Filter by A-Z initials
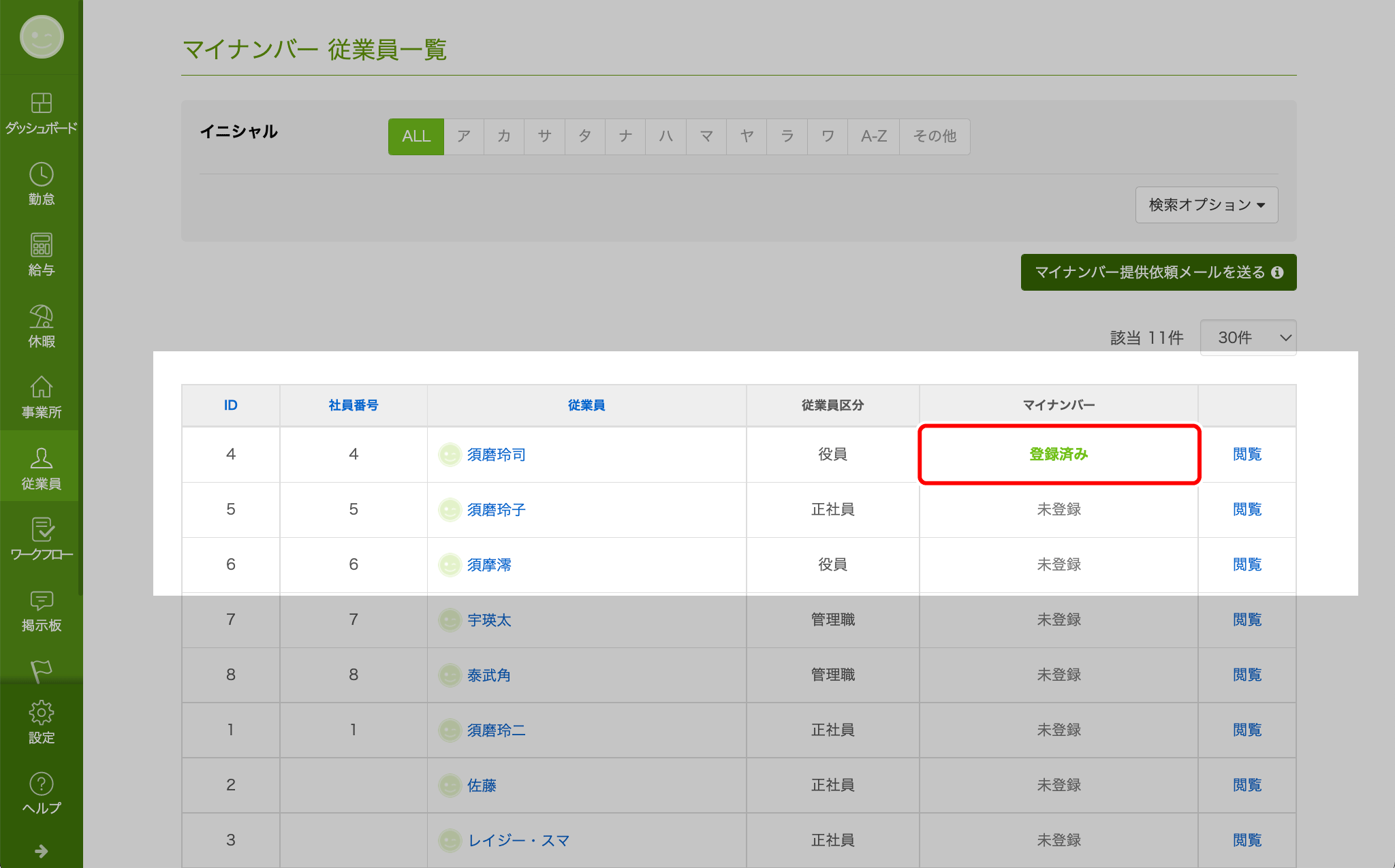Screen dimensions: 1395x868 click(x=874, y=136)
